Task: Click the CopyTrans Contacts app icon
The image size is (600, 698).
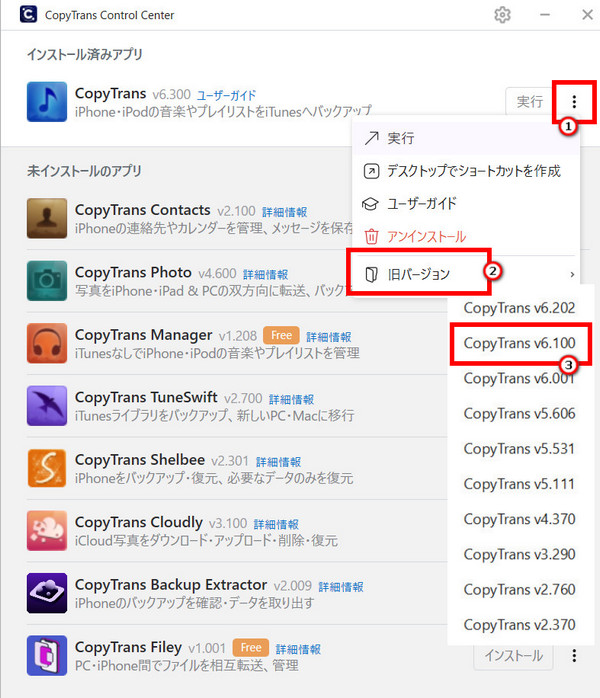Action: [47, 218]
